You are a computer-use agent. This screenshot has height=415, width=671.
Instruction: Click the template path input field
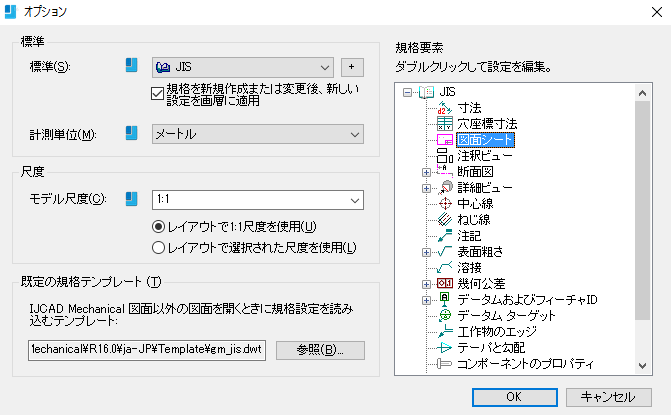tap(147, 350)
